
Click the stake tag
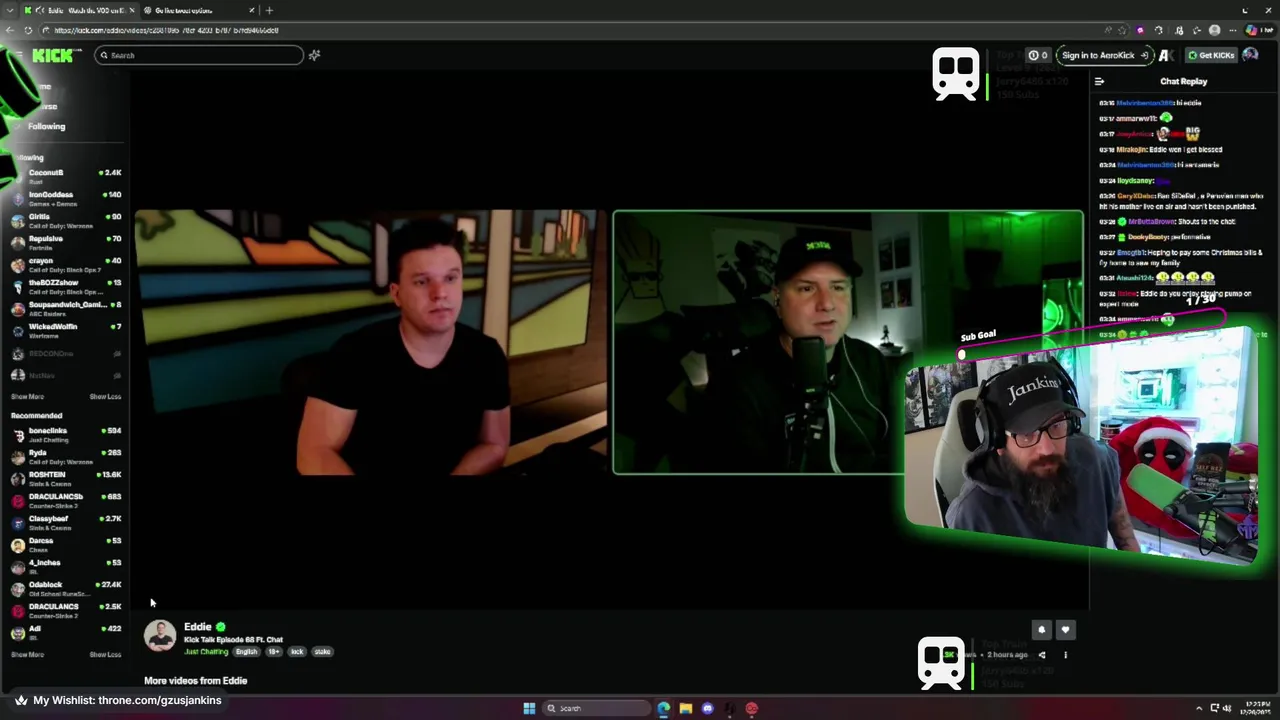point(322,652)
